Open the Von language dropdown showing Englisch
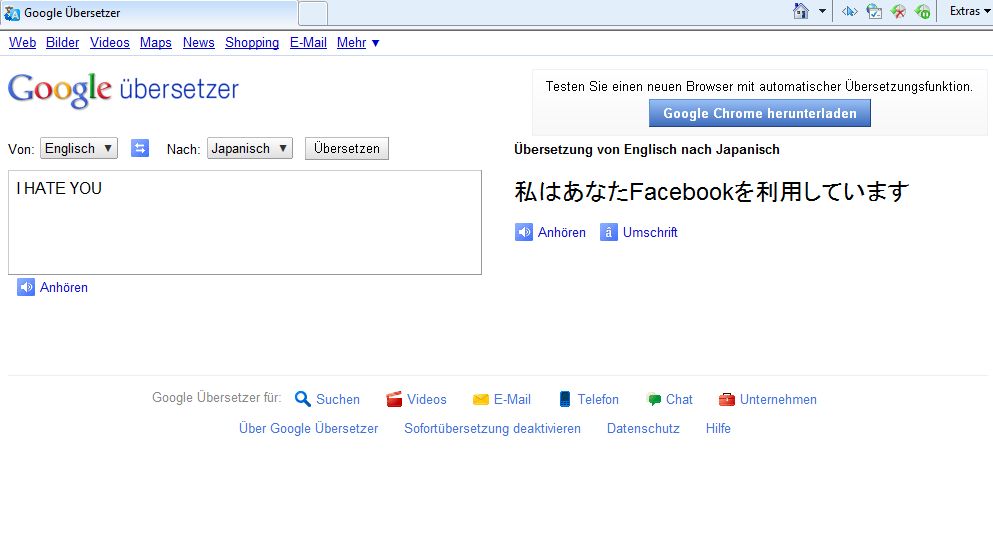This screenshot has width=993, height=560. coord(79,148)
